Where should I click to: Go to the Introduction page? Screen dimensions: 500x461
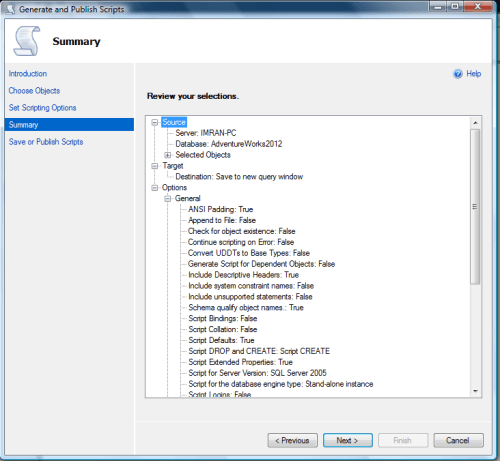28,74
